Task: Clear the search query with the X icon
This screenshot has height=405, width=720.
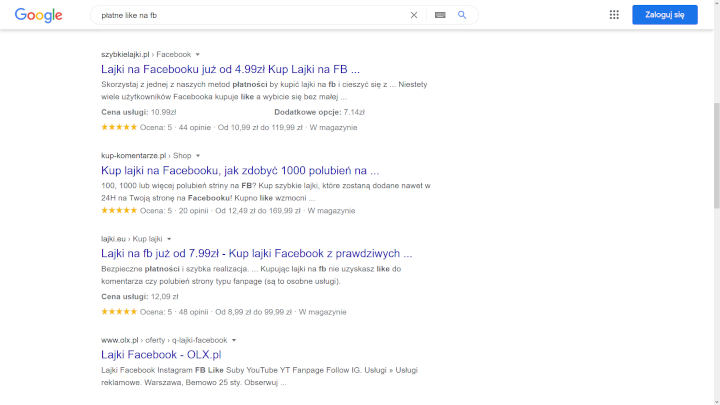Action: point(414,15)
